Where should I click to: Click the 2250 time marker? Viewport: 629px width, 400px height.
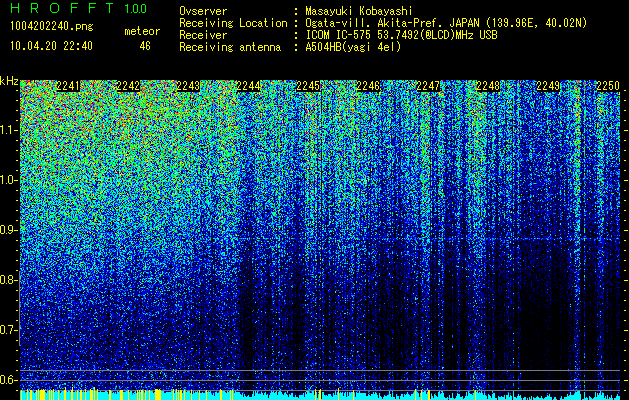[x=609, y=86]
